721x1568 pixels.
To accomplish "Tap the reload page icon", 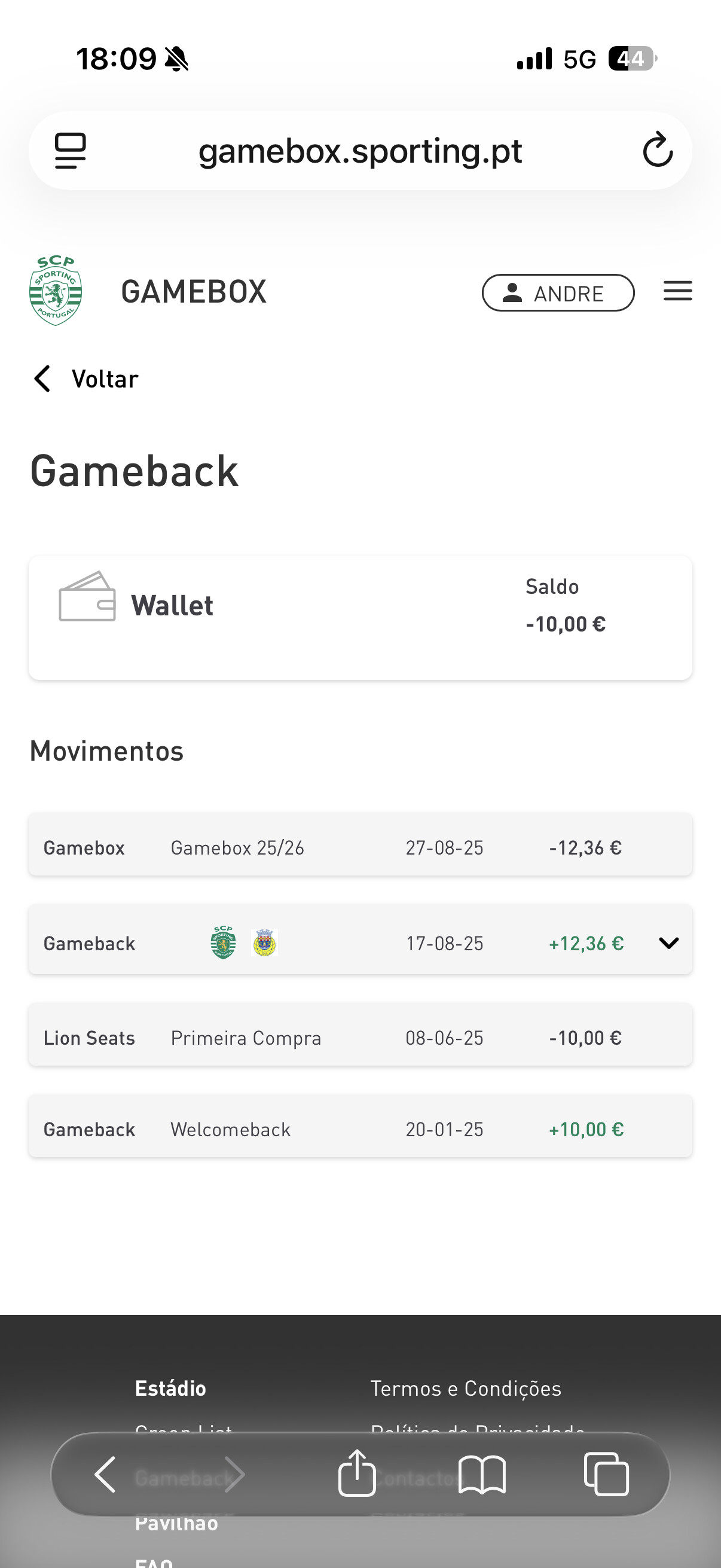I will [x=657, y=150].
